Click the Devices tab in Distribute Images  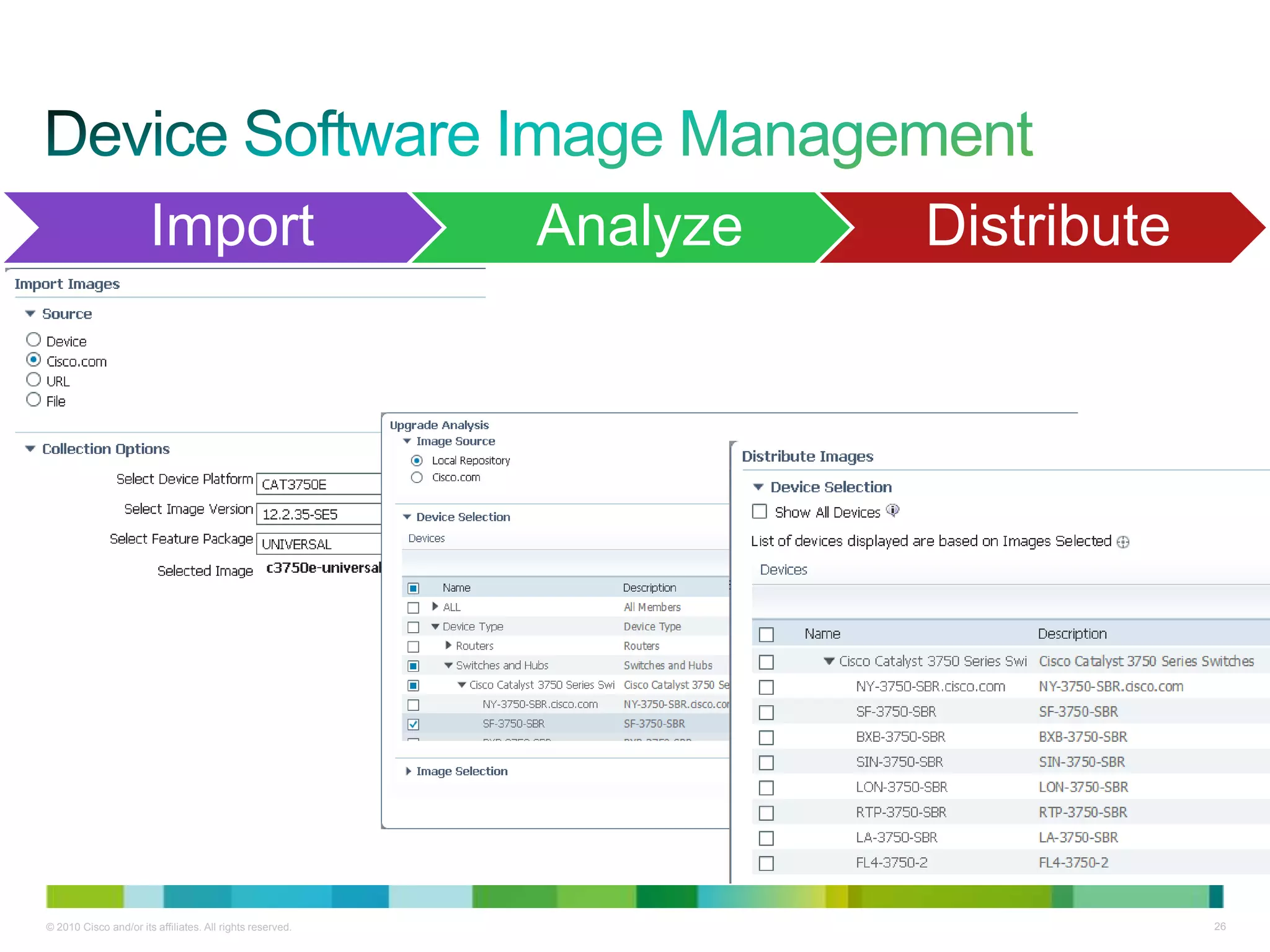point(784,570)
